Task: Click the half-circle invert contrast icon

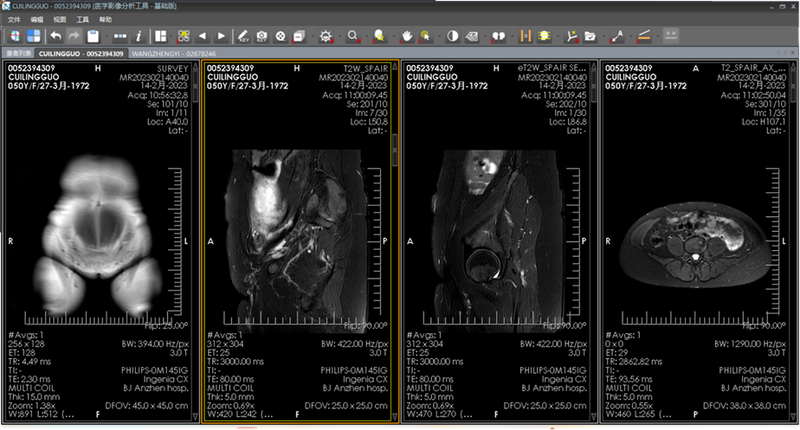Action: pyautogui.click(x=453, y=36)
